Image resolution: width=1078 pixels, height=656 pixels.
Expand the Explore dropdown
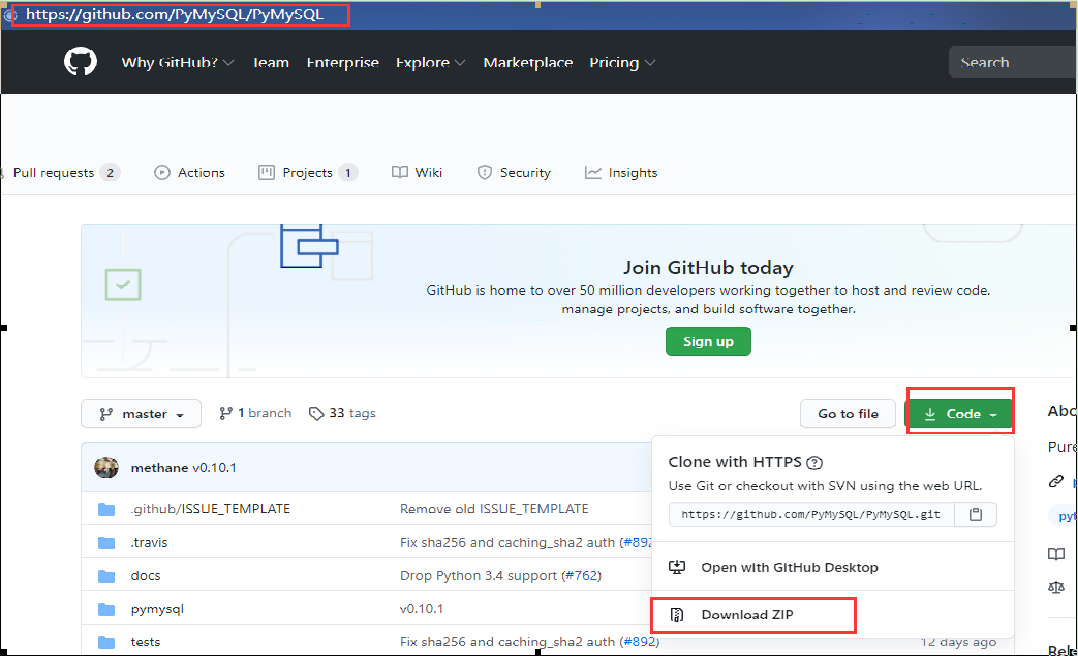430,63
